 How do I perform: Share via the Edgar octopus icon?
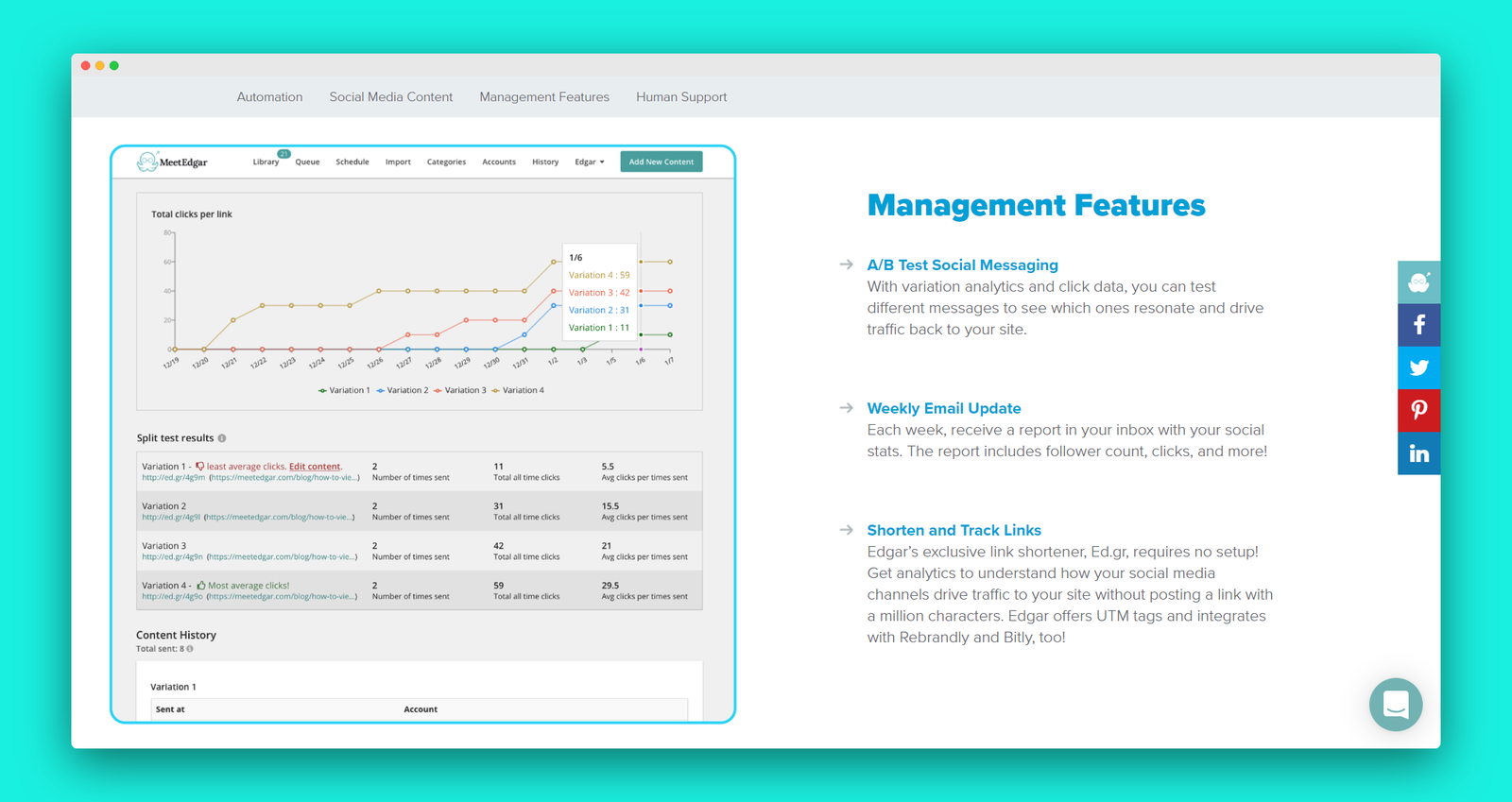(1418, 282)
